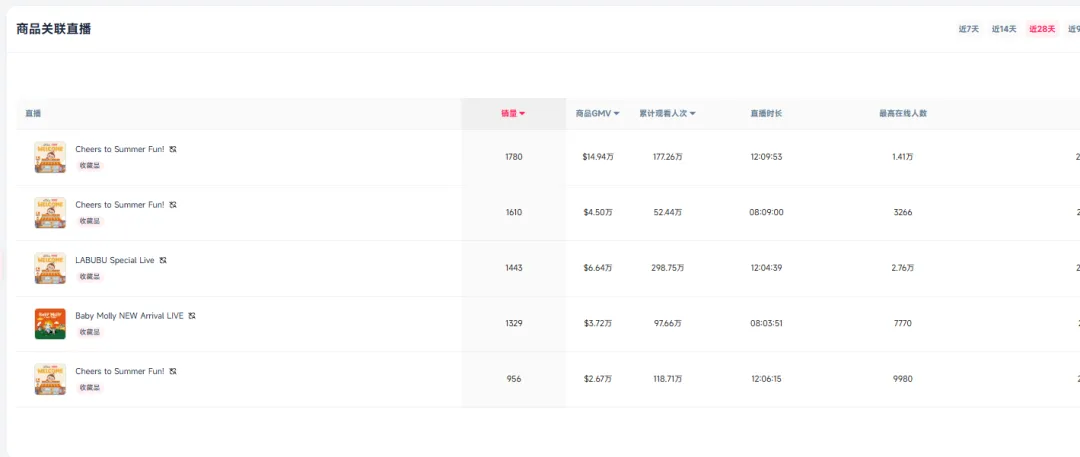
Task: Select the GMV value $4.50万
Action: pyautogui.click(x=598, y=212)
